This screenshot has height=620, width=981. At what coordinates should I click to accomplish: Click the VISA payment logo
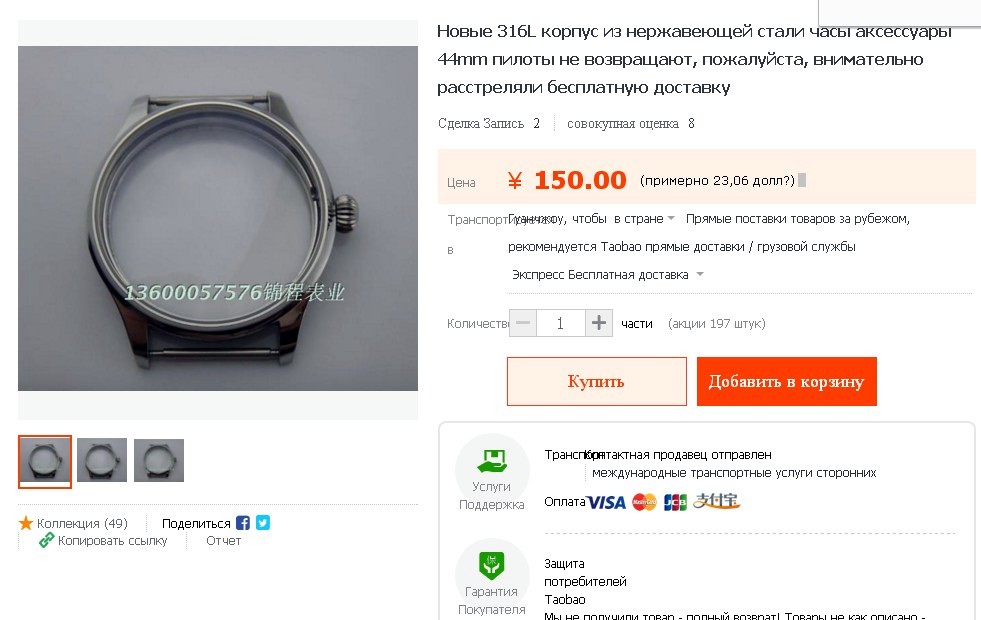coord(606,502)
